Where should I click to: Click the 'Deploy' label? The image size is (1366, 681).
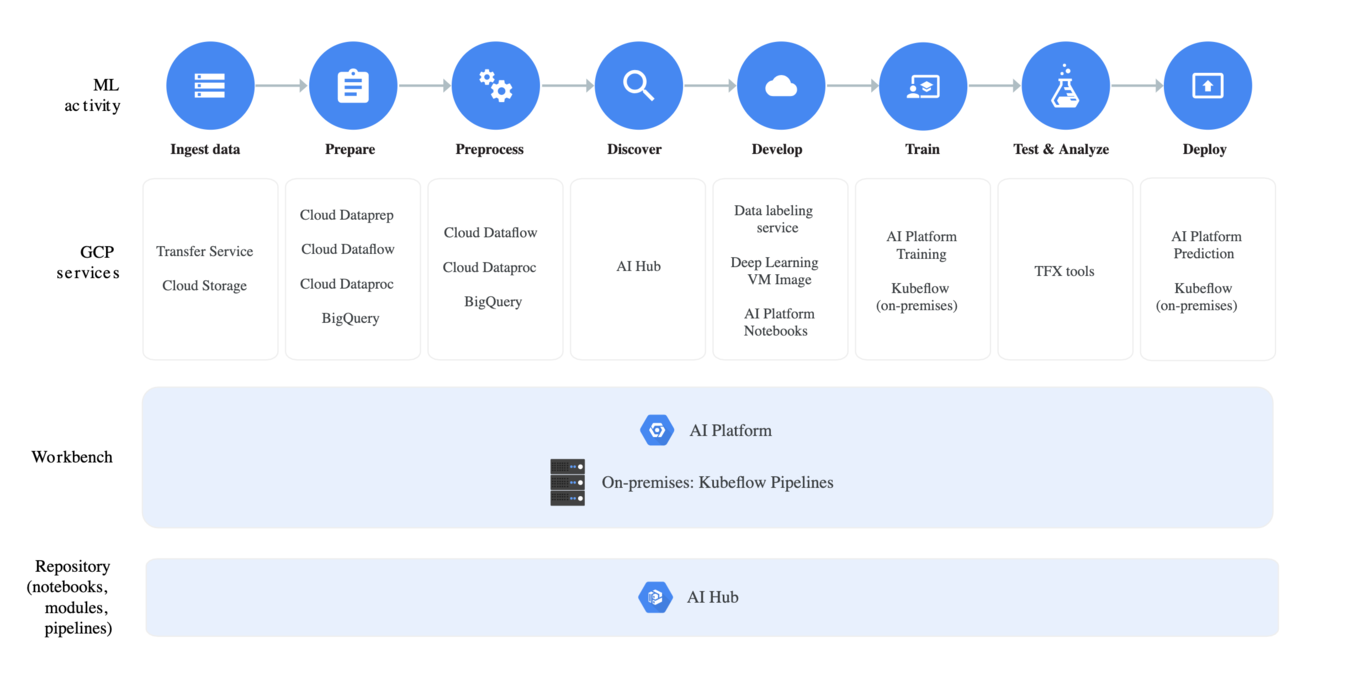[x=1205, y=149]
